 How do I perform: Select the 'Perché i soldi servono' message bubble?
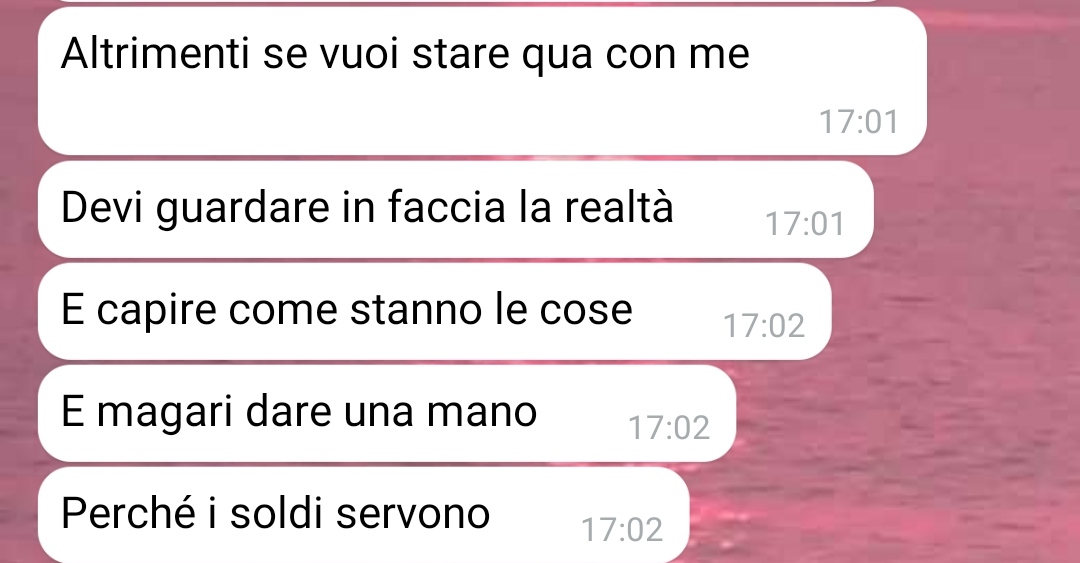pos(363,515)
